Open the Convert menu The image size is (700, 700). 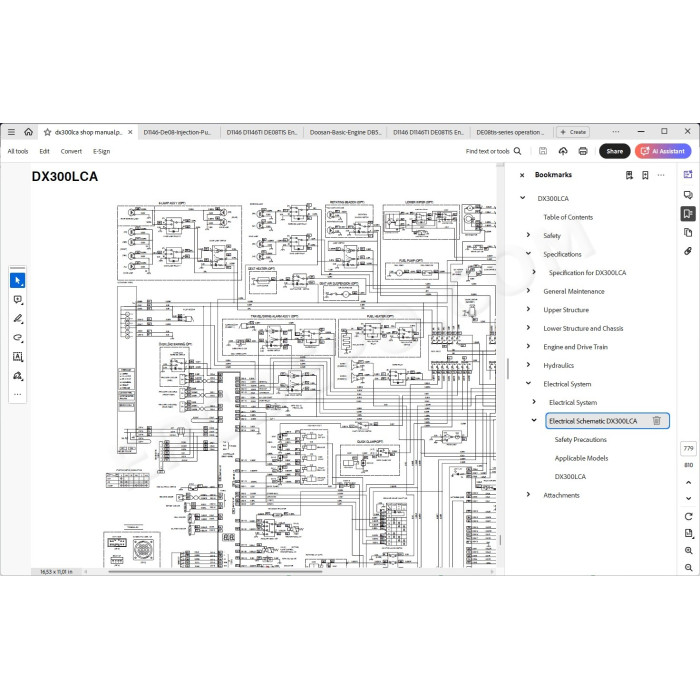pyautogui.click(x=71, y=151)
